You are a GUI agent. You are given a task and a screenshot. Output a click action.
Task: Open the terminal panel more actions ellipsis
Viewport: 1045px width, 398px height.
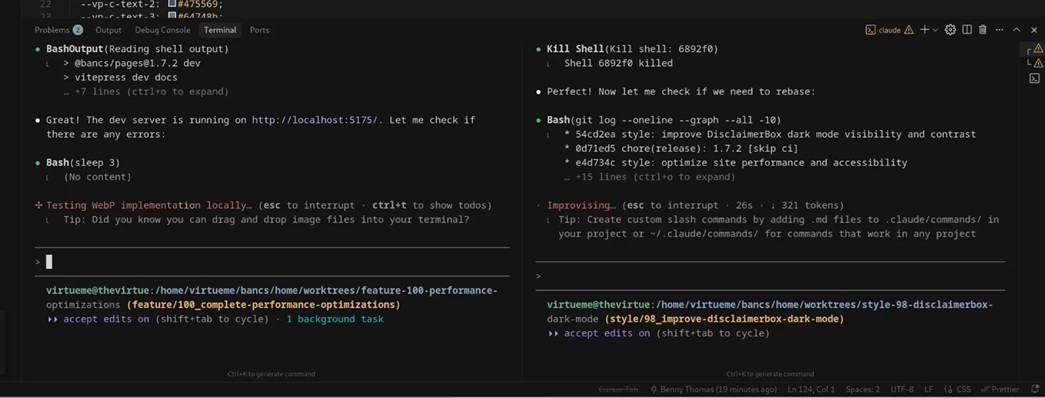click(x=999, y=30)
